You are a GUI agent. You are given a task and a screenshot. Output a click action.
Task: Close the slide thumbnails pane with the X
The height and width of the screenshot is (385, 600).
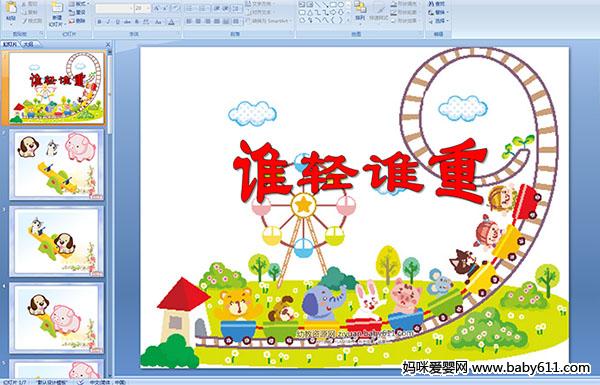pyautogui.click(x=108, y=44)
